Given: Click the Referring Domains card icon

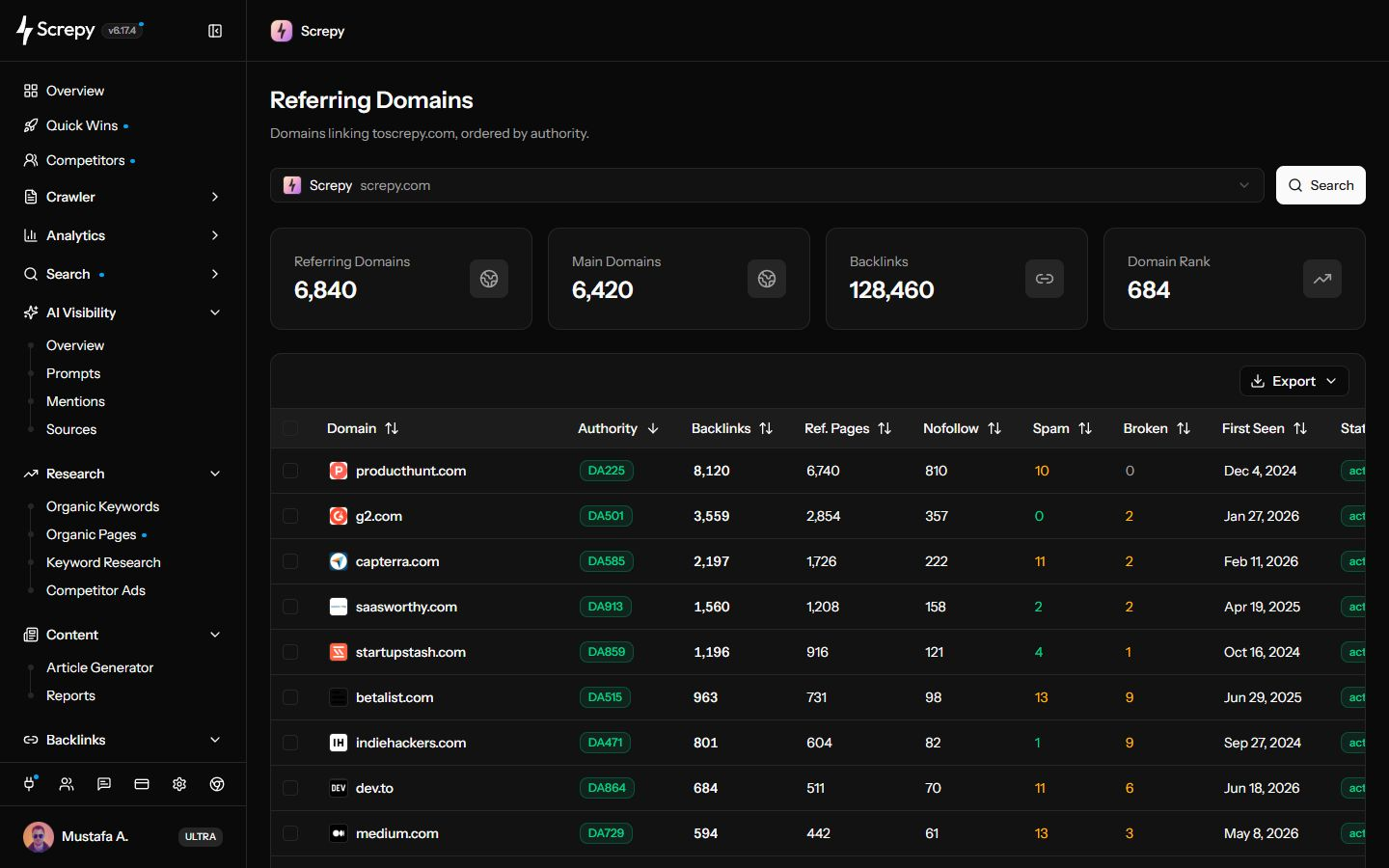Looking at the screenshot, I should (x=489, y=279).
